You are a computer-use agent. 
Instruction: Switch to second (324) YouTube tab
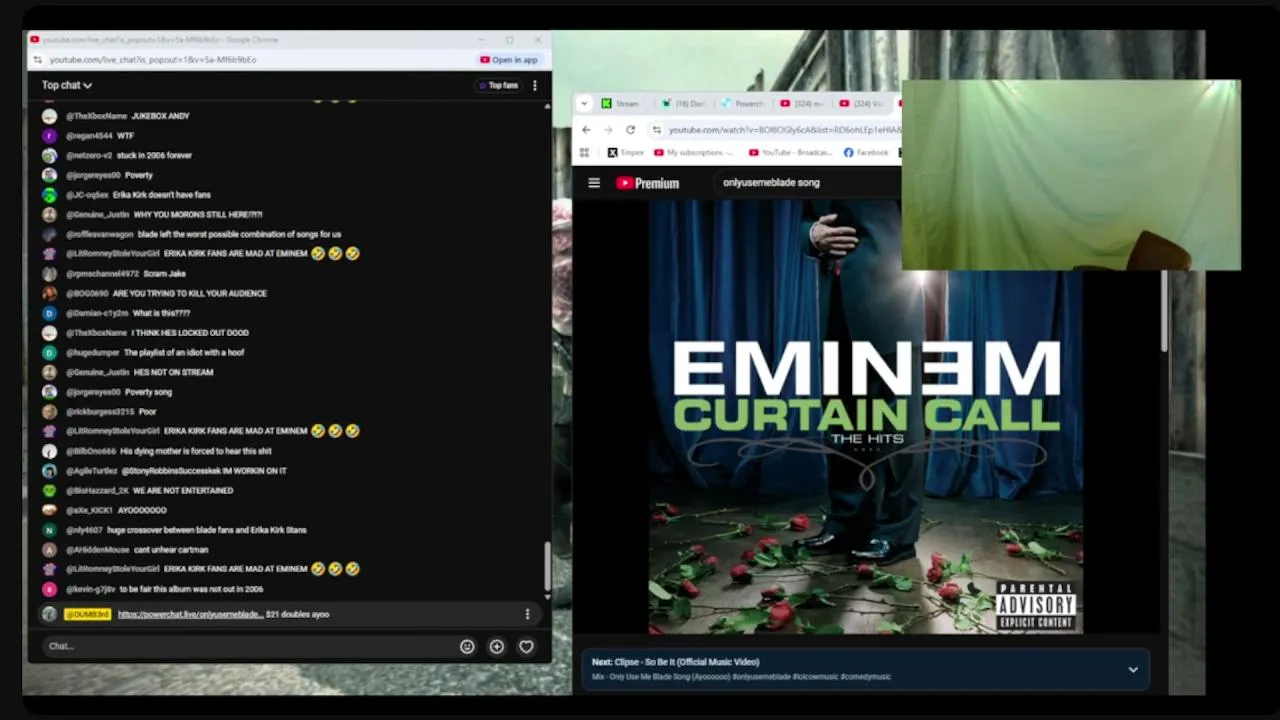(x=862, y=103)
